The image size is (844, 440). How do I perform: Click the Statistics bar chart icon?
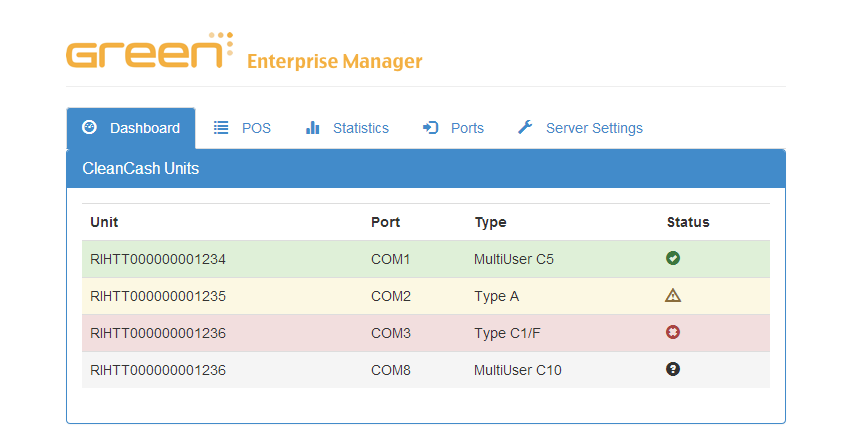click(x=313, y=128)
